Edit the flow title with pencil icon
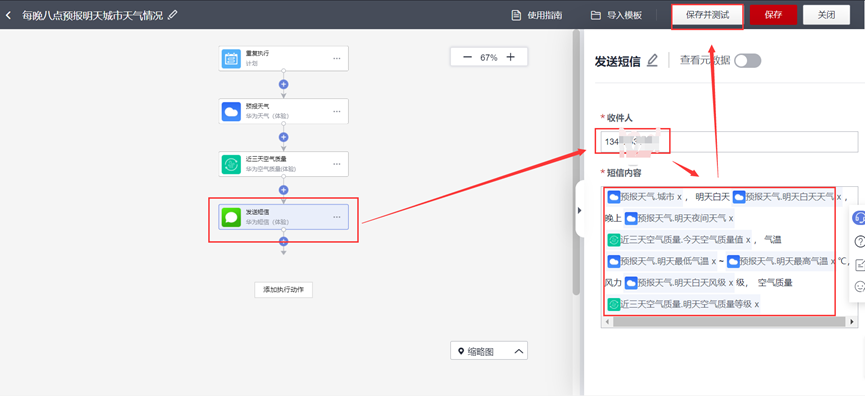 [x=173, y=15]
